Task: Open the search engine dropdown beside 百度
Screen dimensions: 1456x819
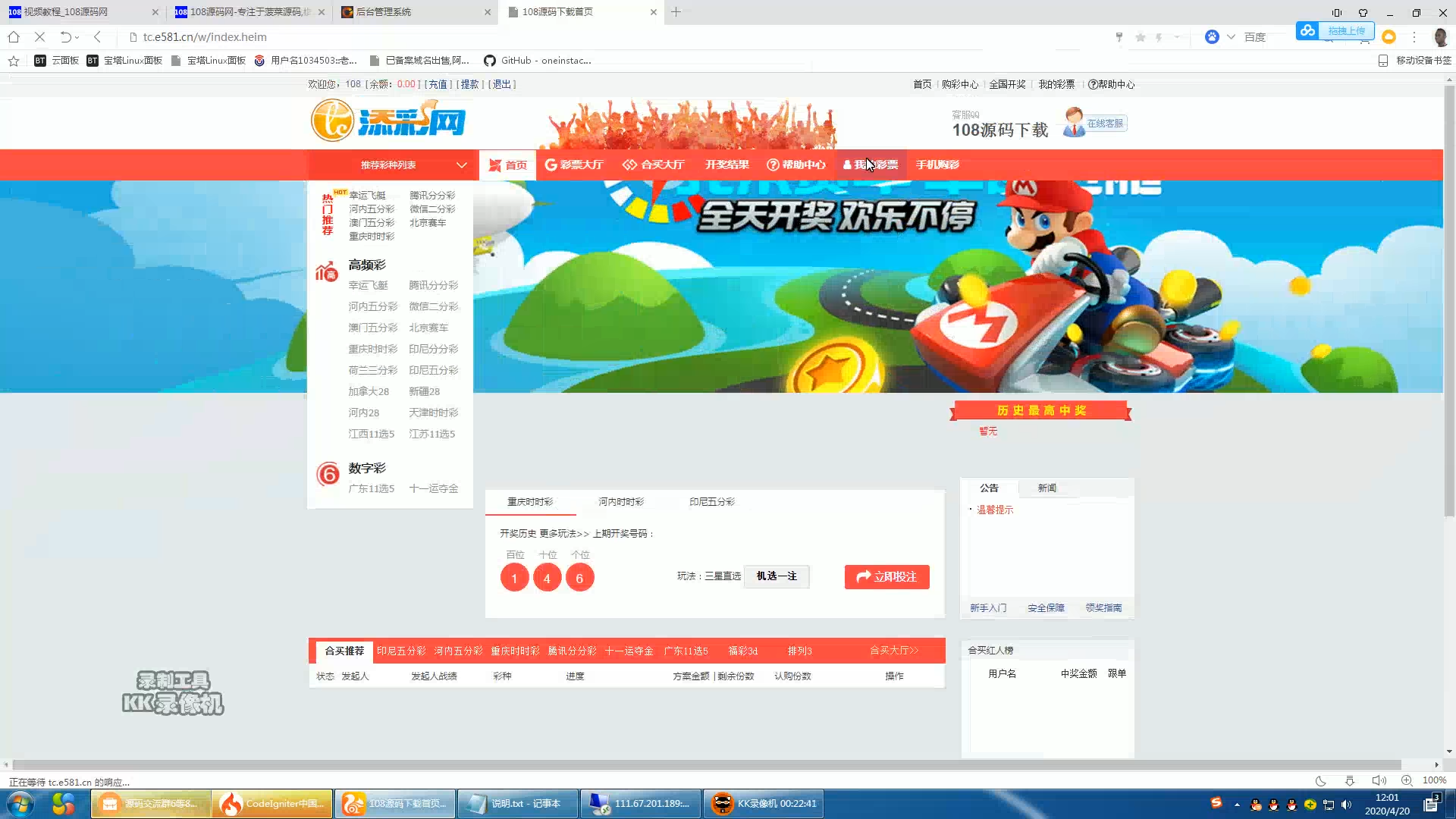Action: click(x=1231, y=37)
